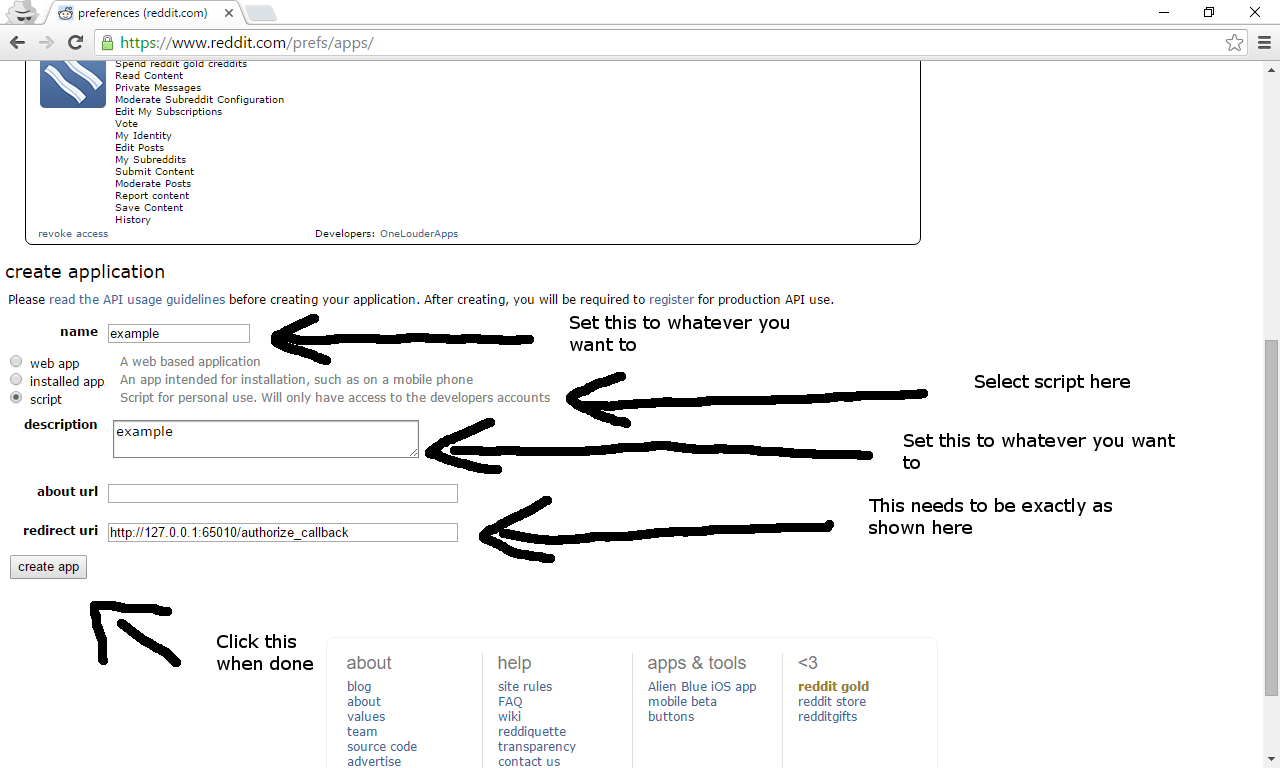This screenshot has width=1280, height=768.
Task: Select the preferences (reddit.com) tab
Action: tap(143, 13)
